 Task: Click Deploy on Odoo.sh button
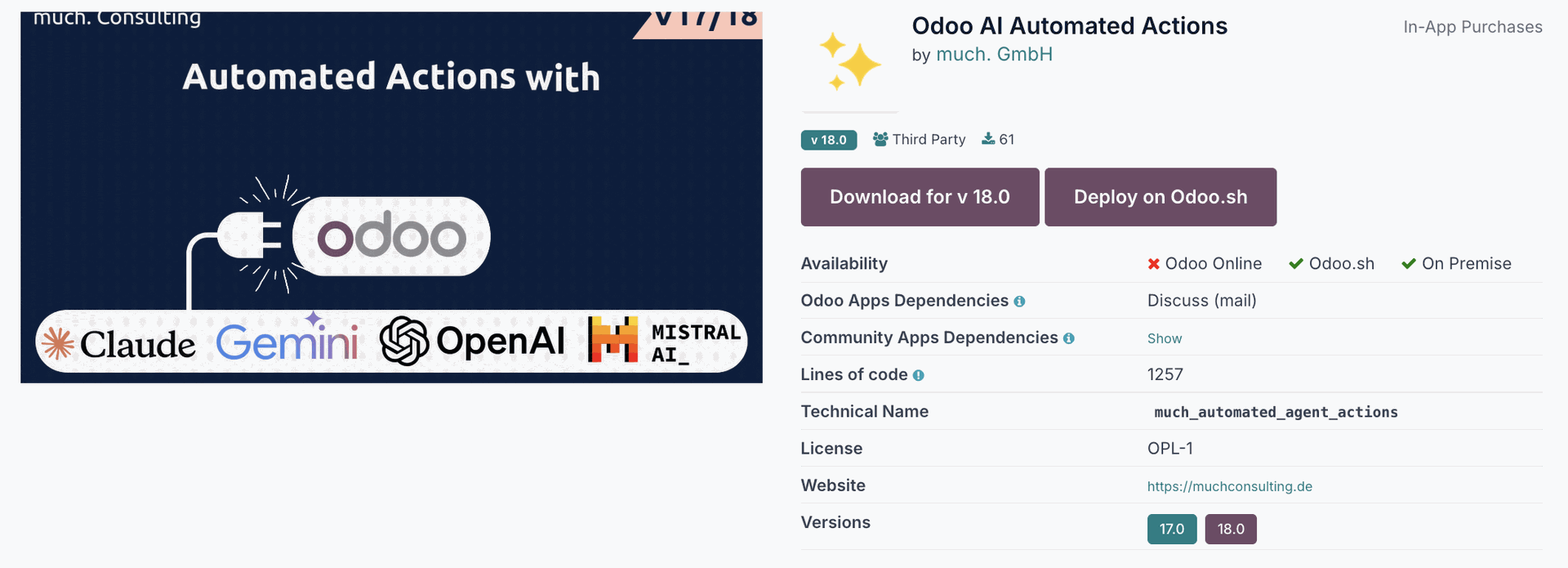(x=1160, y=197)
